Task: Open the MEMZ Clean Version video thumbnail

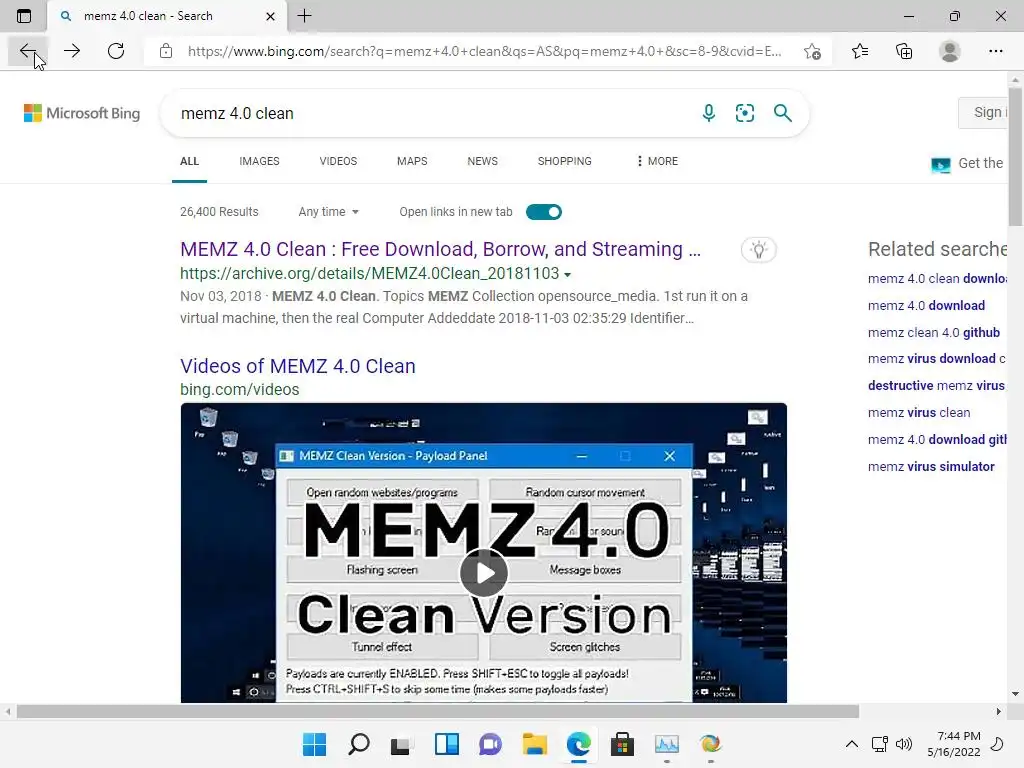Action: coord(483,552)
